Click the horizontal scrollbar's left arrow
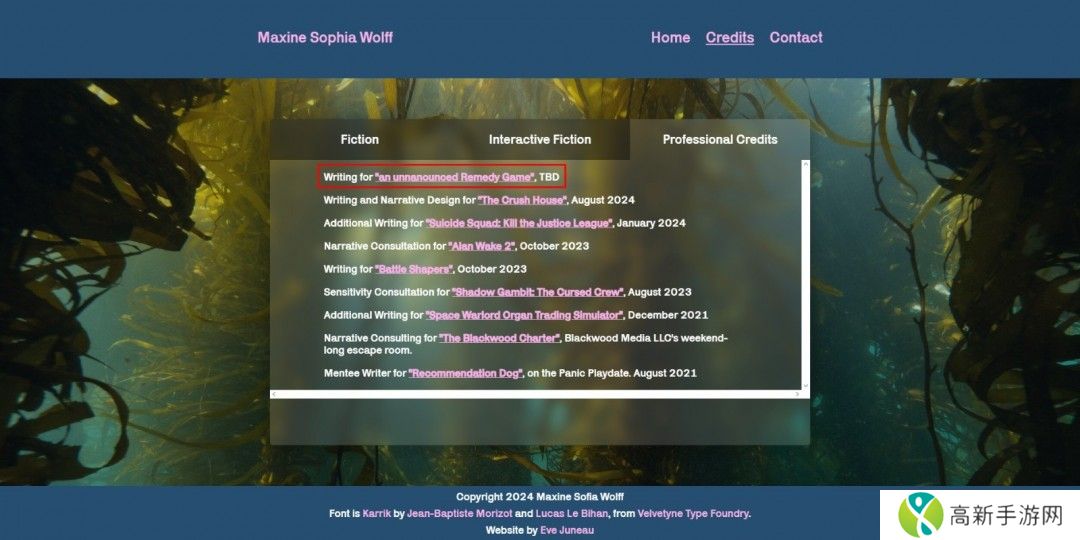 (x=275, y=394)
